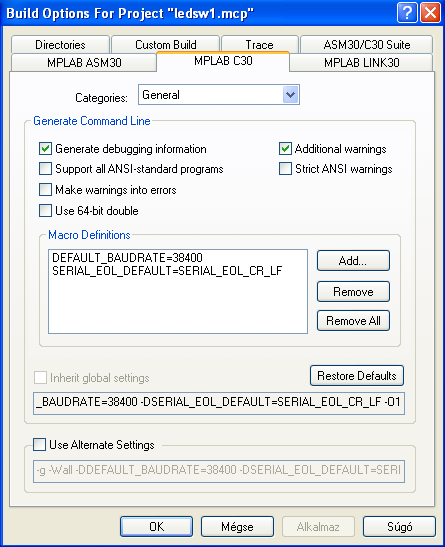This screenshot has height=547, width=445.
Task: Go to the MPLAB ASM30 tab
Action: tap(84, 63)
